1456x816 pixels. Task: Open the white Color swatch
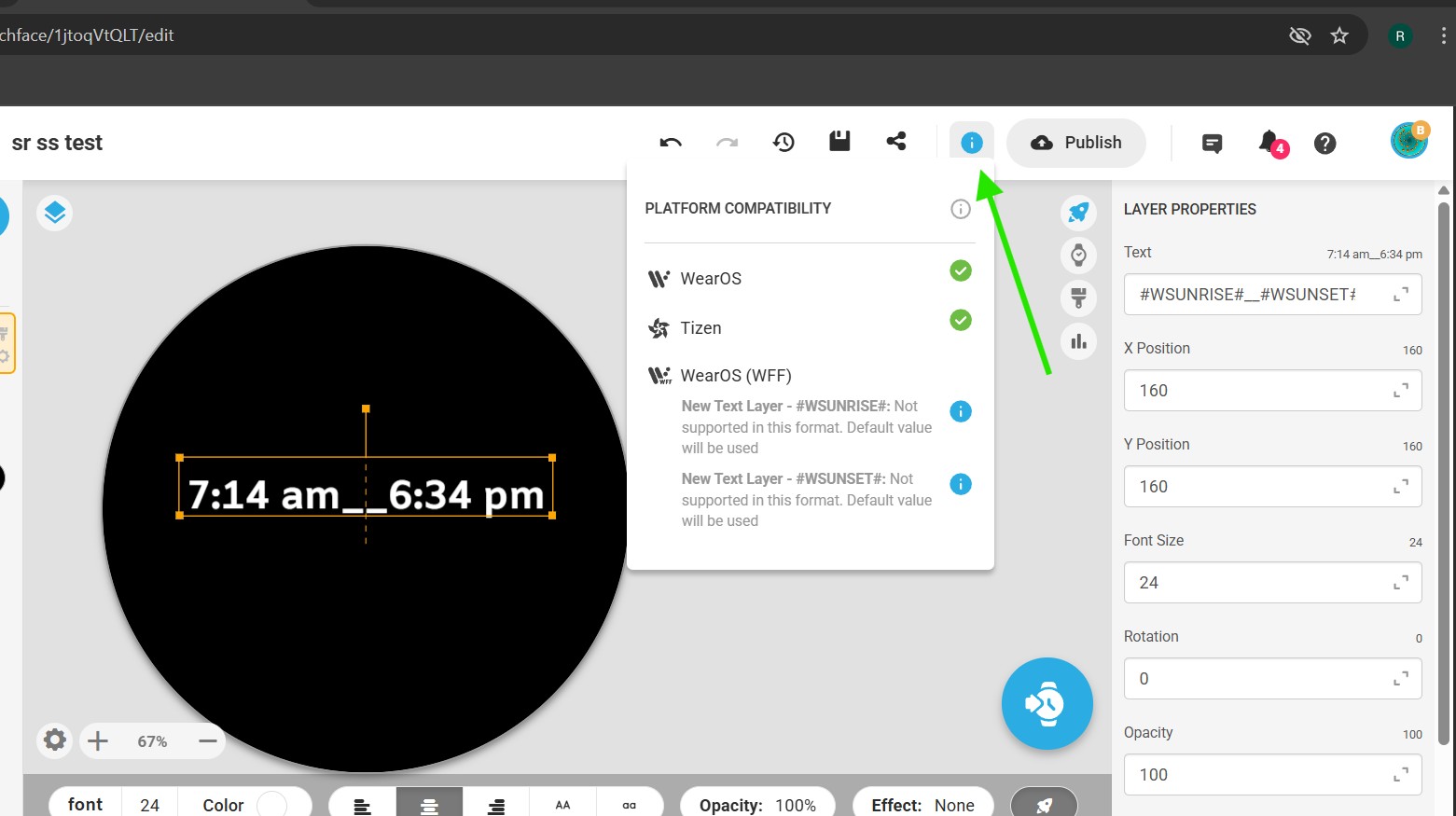[x=271, y=804]
